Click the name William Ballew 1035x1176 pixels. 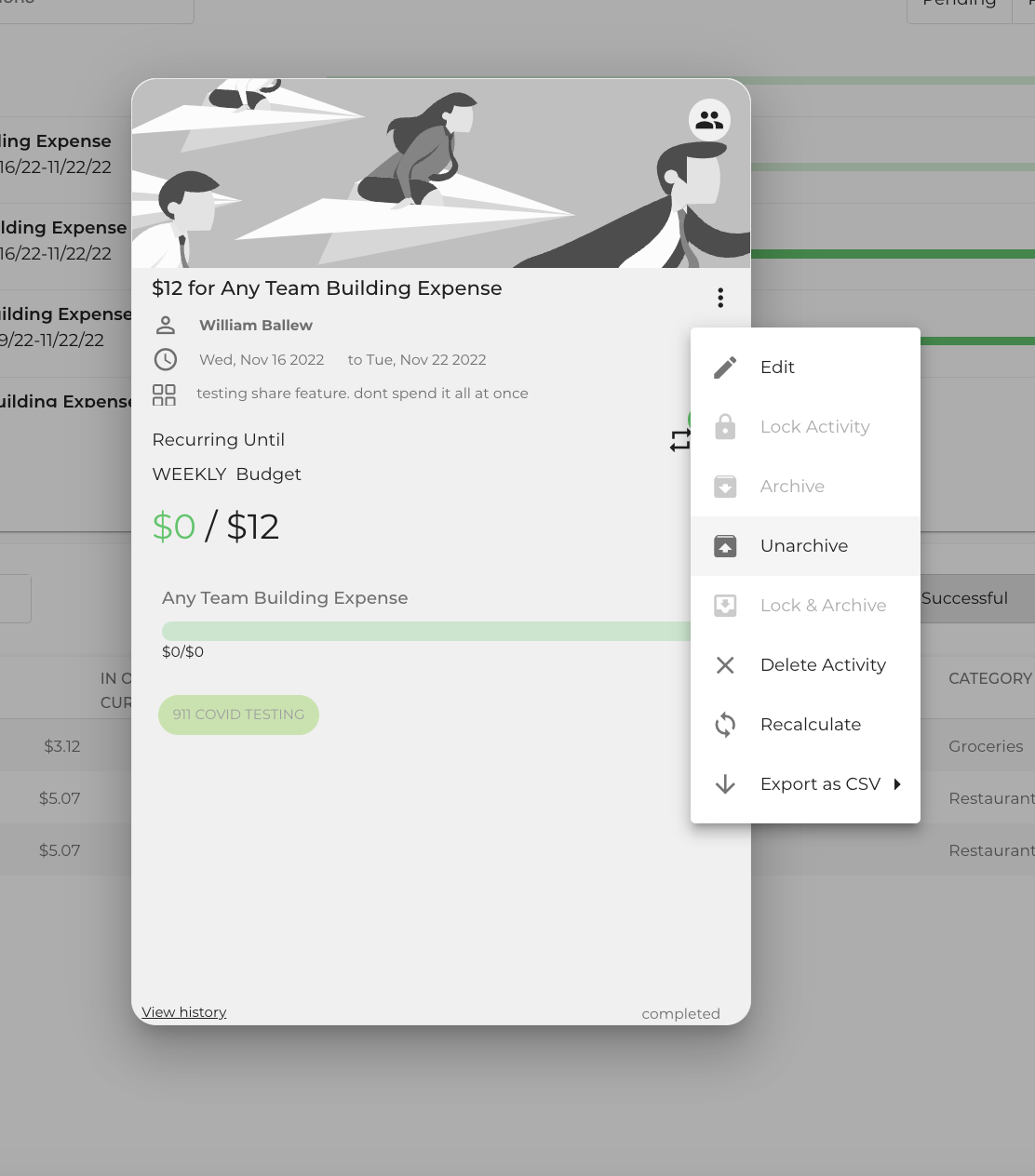[x=256, y=326]
